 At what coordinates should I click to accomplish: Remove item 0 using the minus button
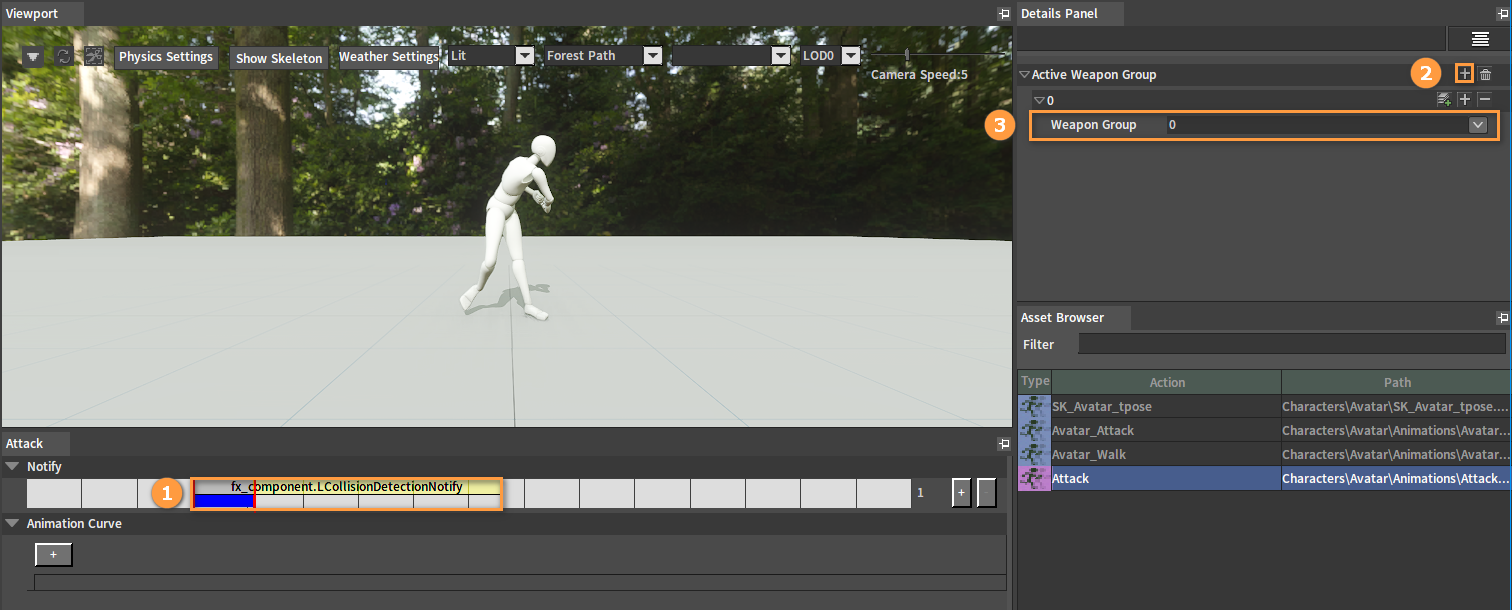click(1485, 100)
